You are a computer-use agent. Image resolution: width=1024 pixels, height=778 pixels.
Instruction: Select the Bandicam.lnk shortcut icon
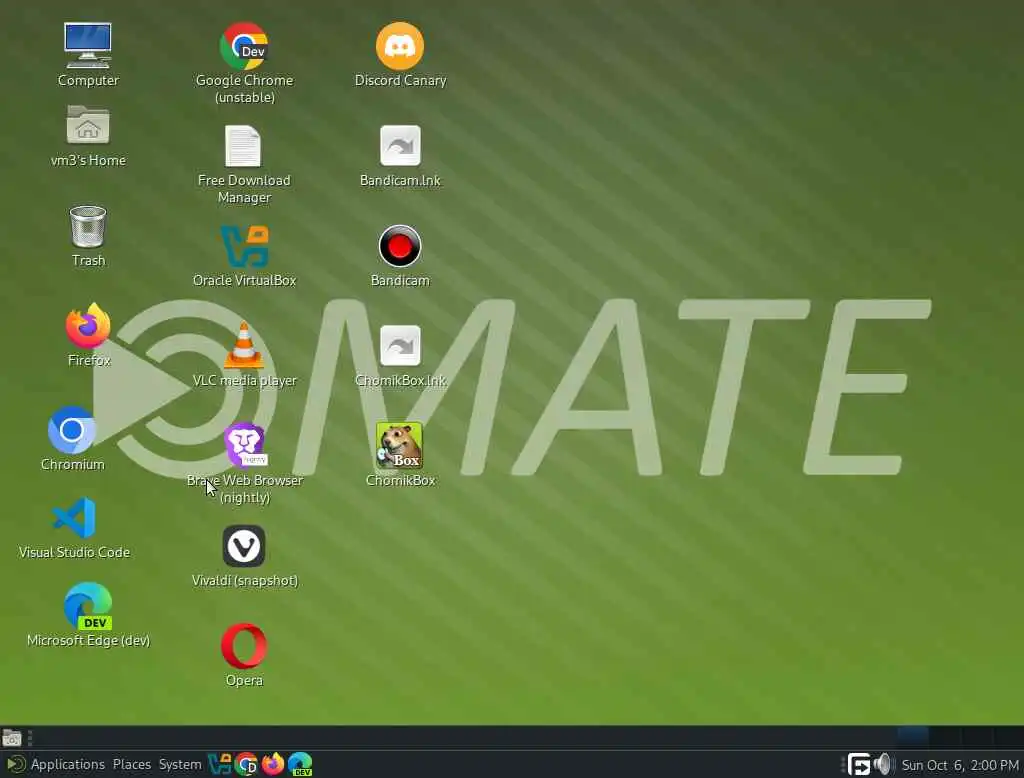pyautogui.click(x=400, y=146)
